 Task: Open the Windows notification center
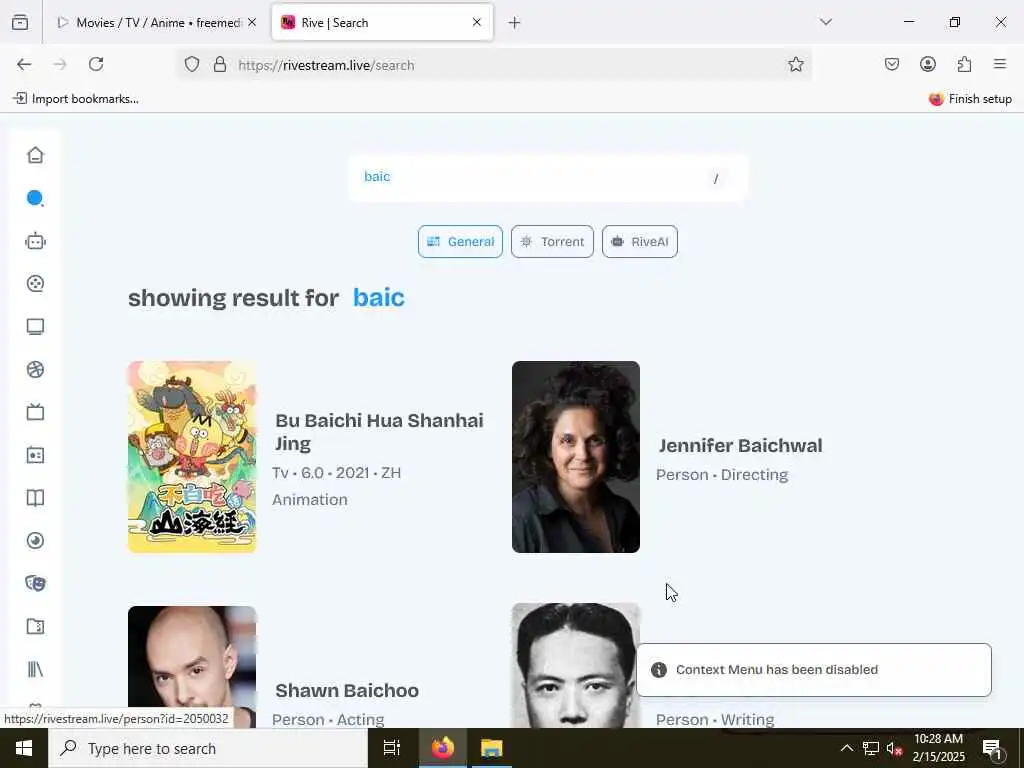pyautogui.click(x=993, y=748)
